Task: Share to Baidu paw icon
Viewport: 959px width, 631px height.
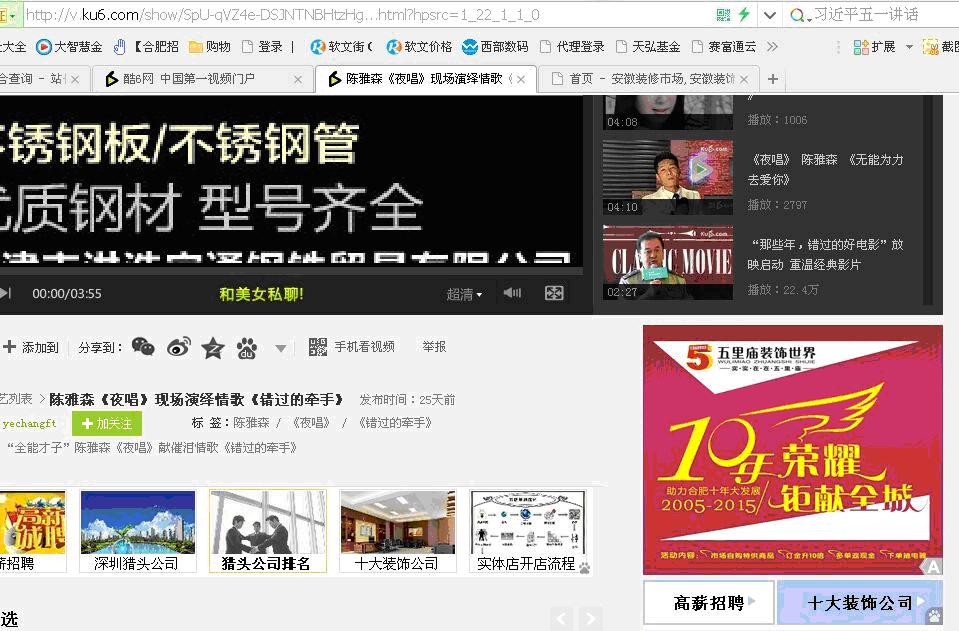Action: coord(246,347)
